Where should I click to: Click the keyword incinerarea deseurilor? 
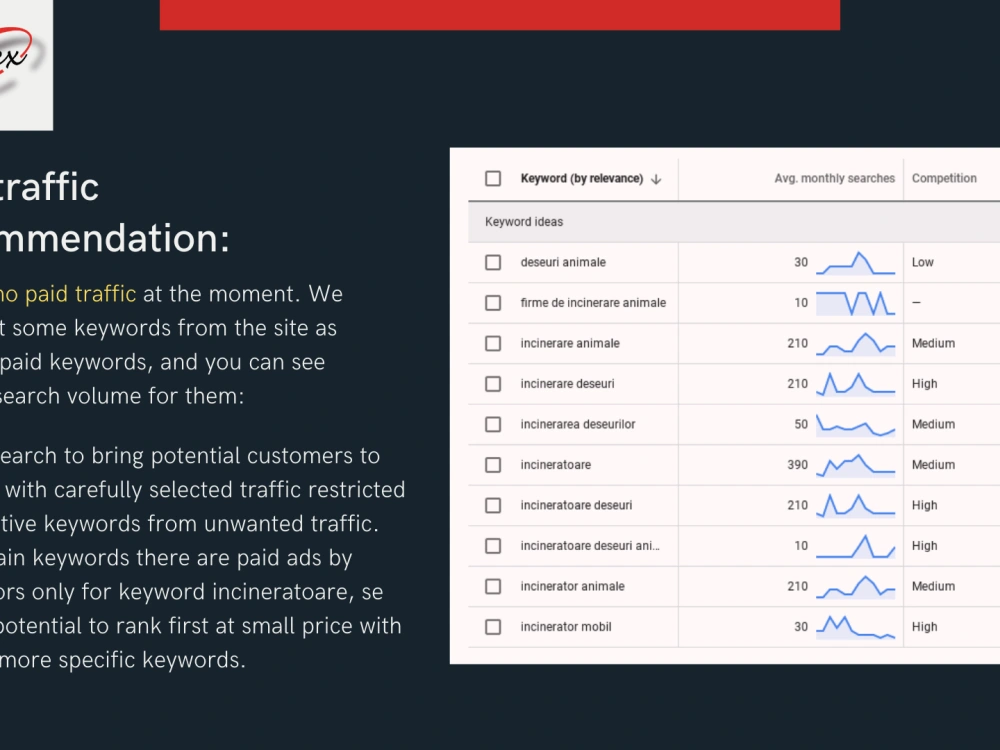578,424
